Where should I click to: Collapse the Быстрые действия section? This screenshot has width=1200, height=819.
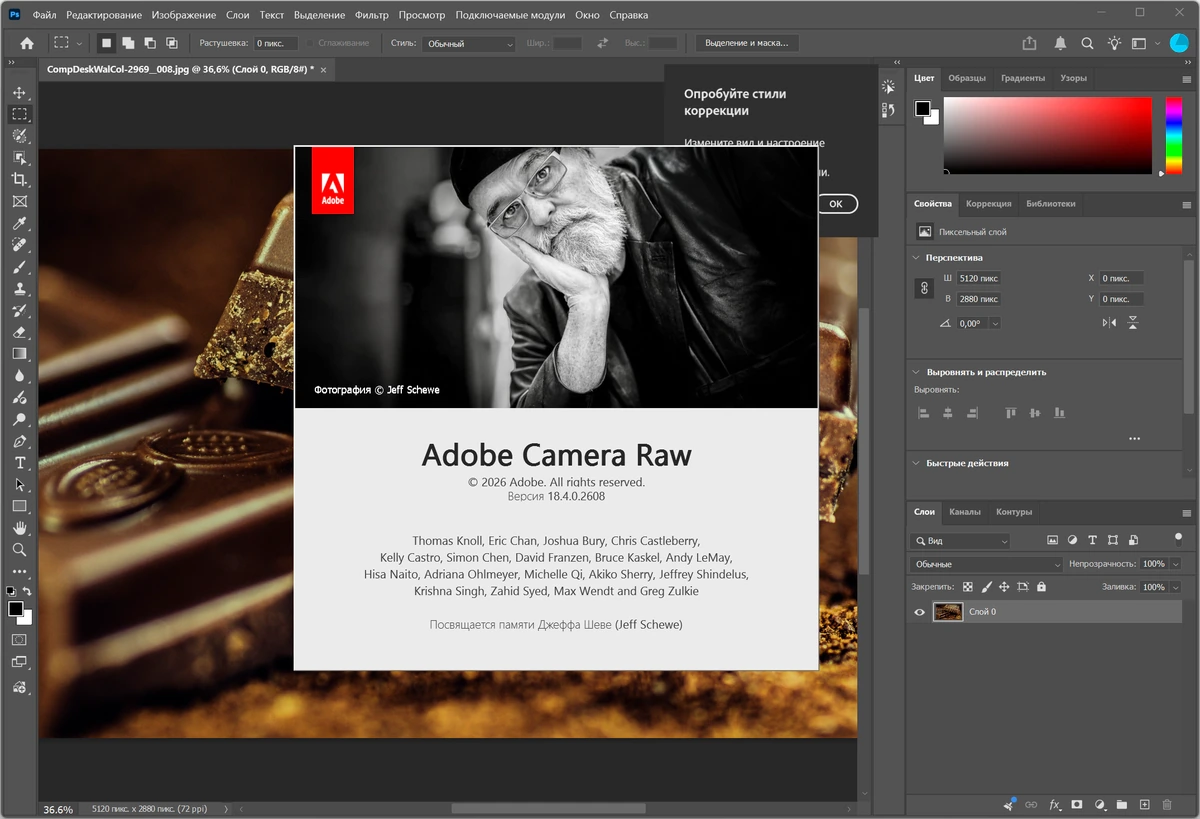[x=916, y=463]
